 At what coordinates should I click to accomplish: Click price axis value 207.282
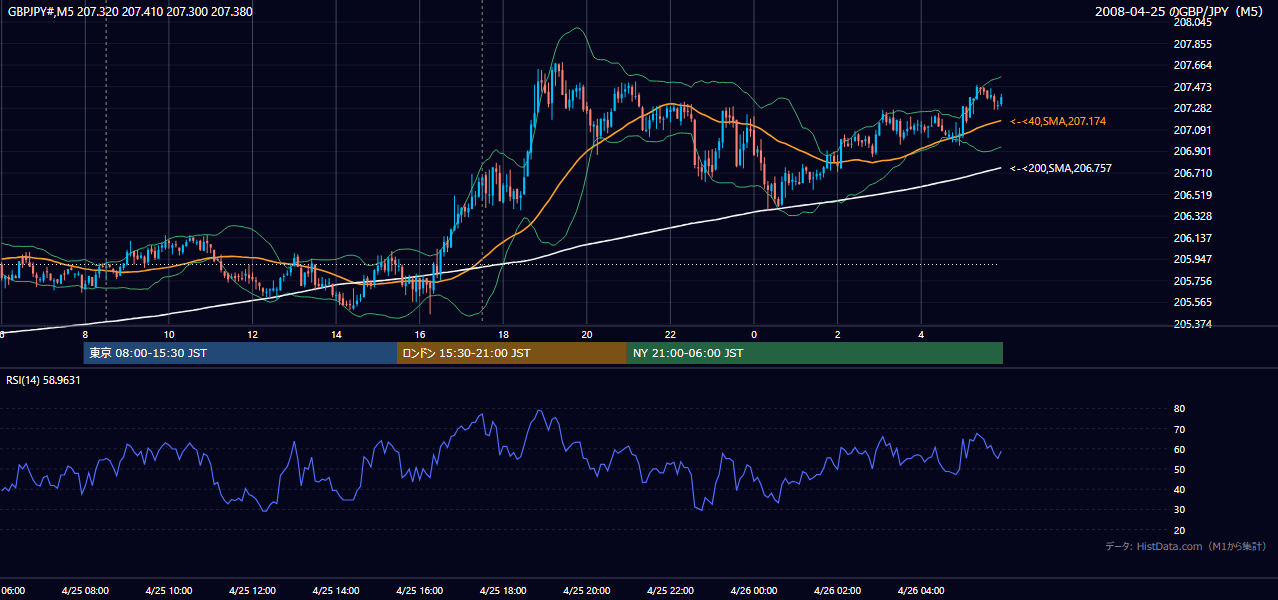click(1192, 108)
